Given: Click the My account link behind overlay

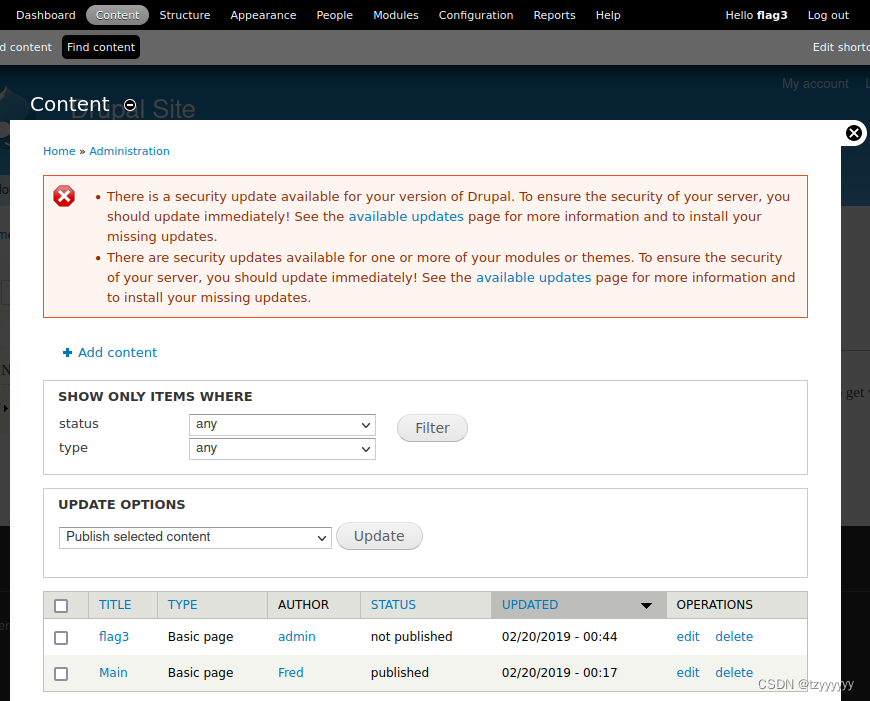Looking at the screenshot, I should (815, 84).
